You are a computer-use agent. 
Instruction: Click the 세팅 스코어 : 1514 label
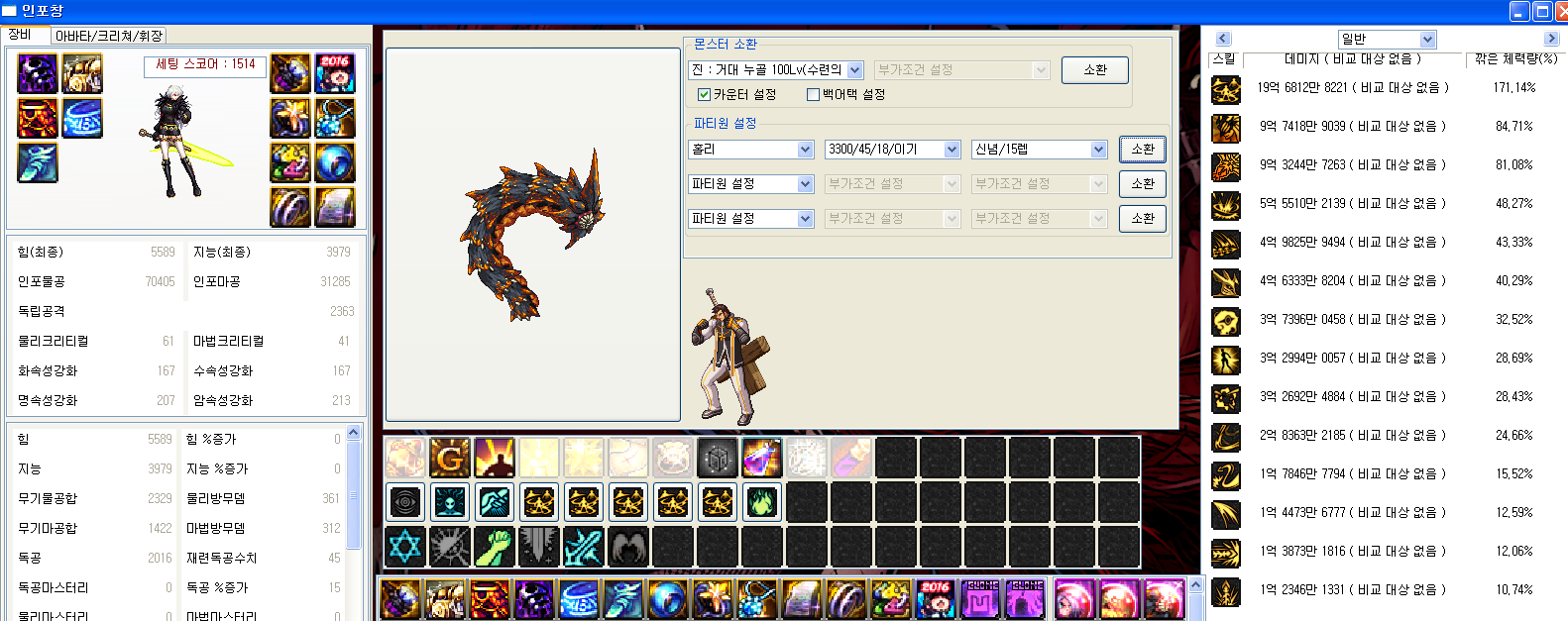(x=205, y=64)
